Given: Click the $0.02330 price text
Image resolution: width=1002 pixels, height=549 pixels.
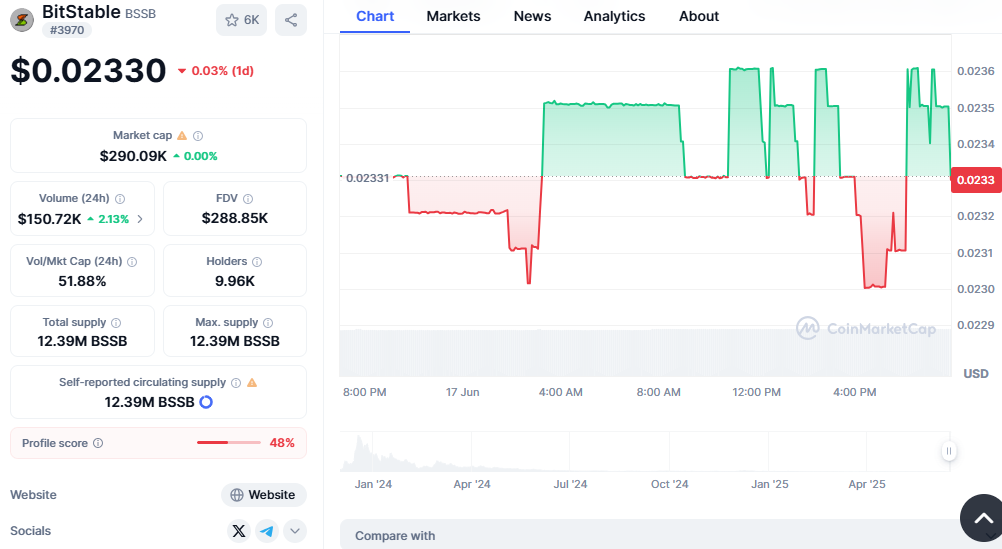Looking at the screenshot, I should click(88, 70).
